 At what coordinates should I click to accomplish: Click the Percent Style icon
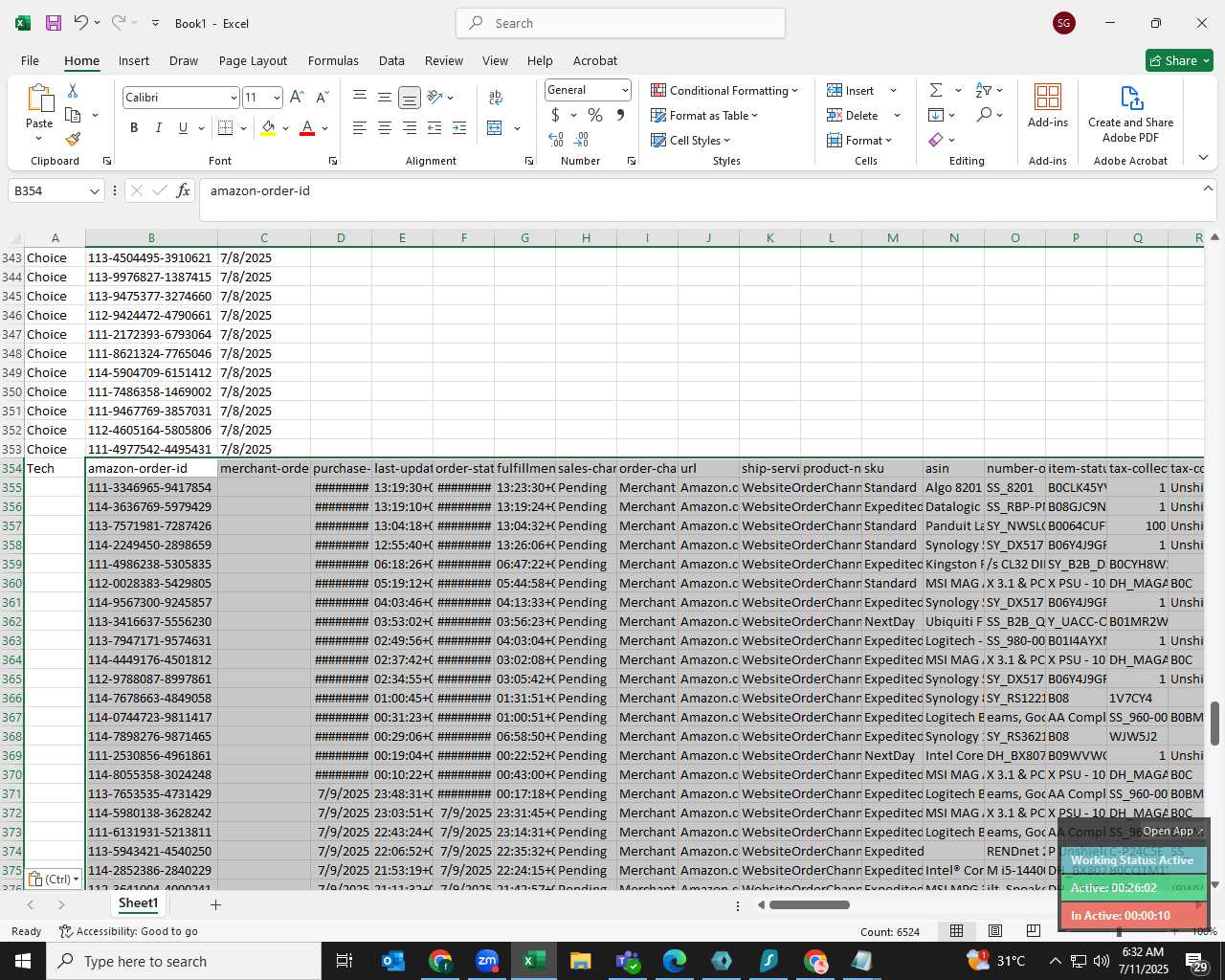[x=595, y=115]
